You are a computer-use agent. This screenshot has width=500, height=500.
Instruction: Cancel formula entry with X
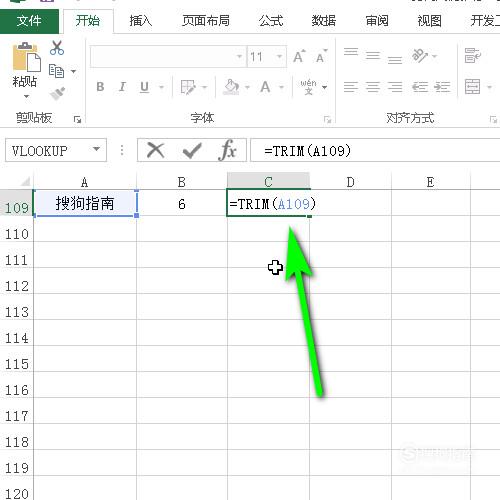(x=155, y=150)
